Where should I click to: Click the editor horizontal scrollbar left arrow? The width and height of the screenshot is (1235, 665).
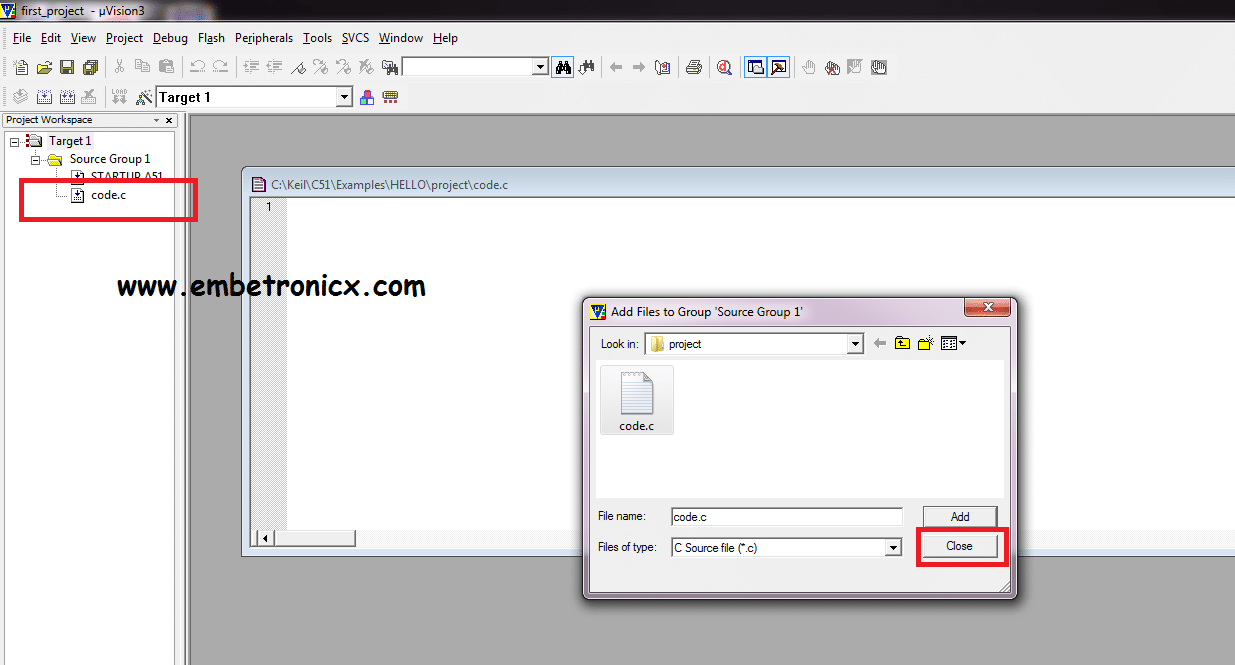(265, 538)
